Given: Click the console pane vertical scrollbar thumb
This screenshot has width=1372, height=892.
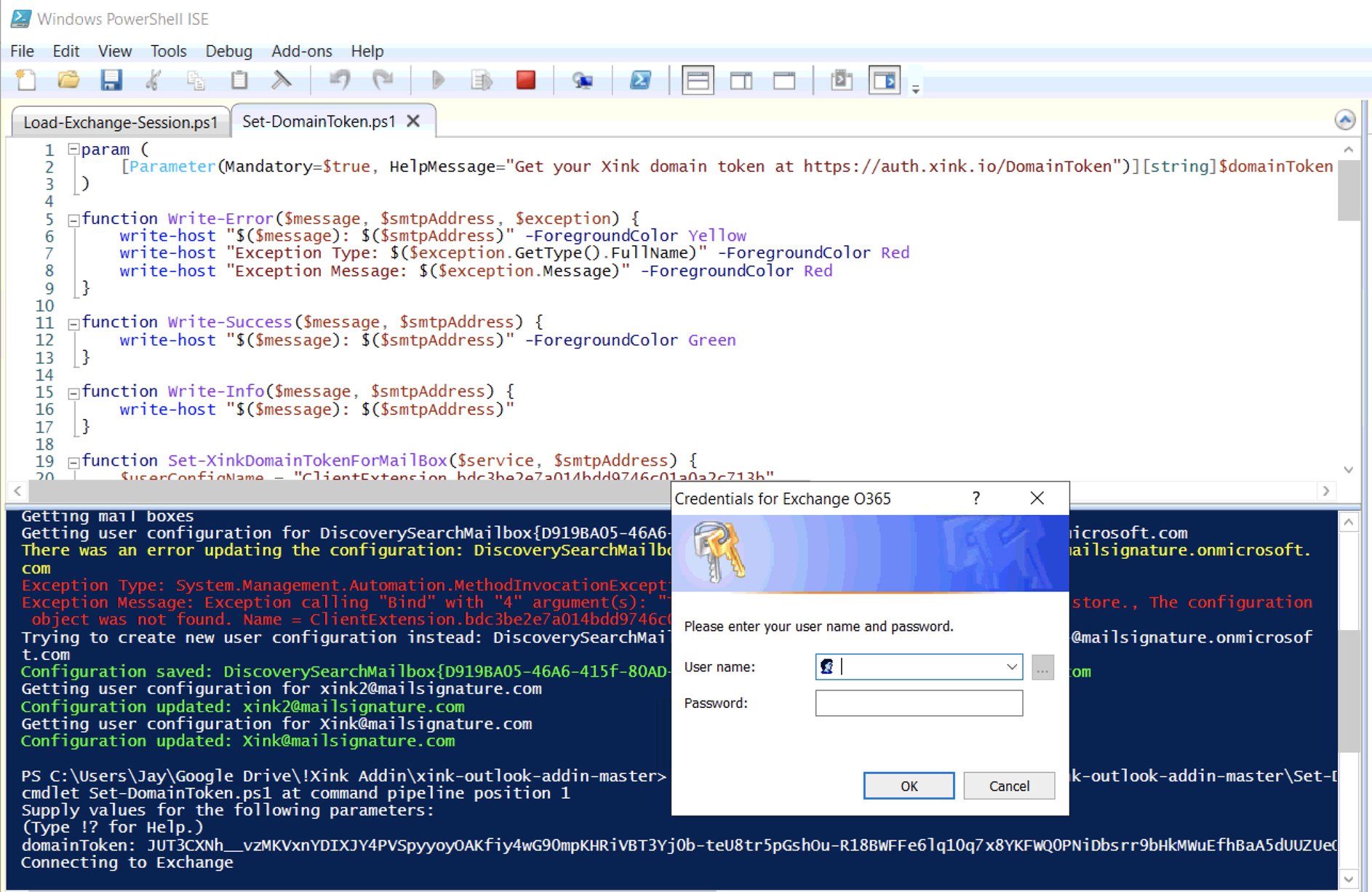Looking at the screenshot, I should point(1349,691).
